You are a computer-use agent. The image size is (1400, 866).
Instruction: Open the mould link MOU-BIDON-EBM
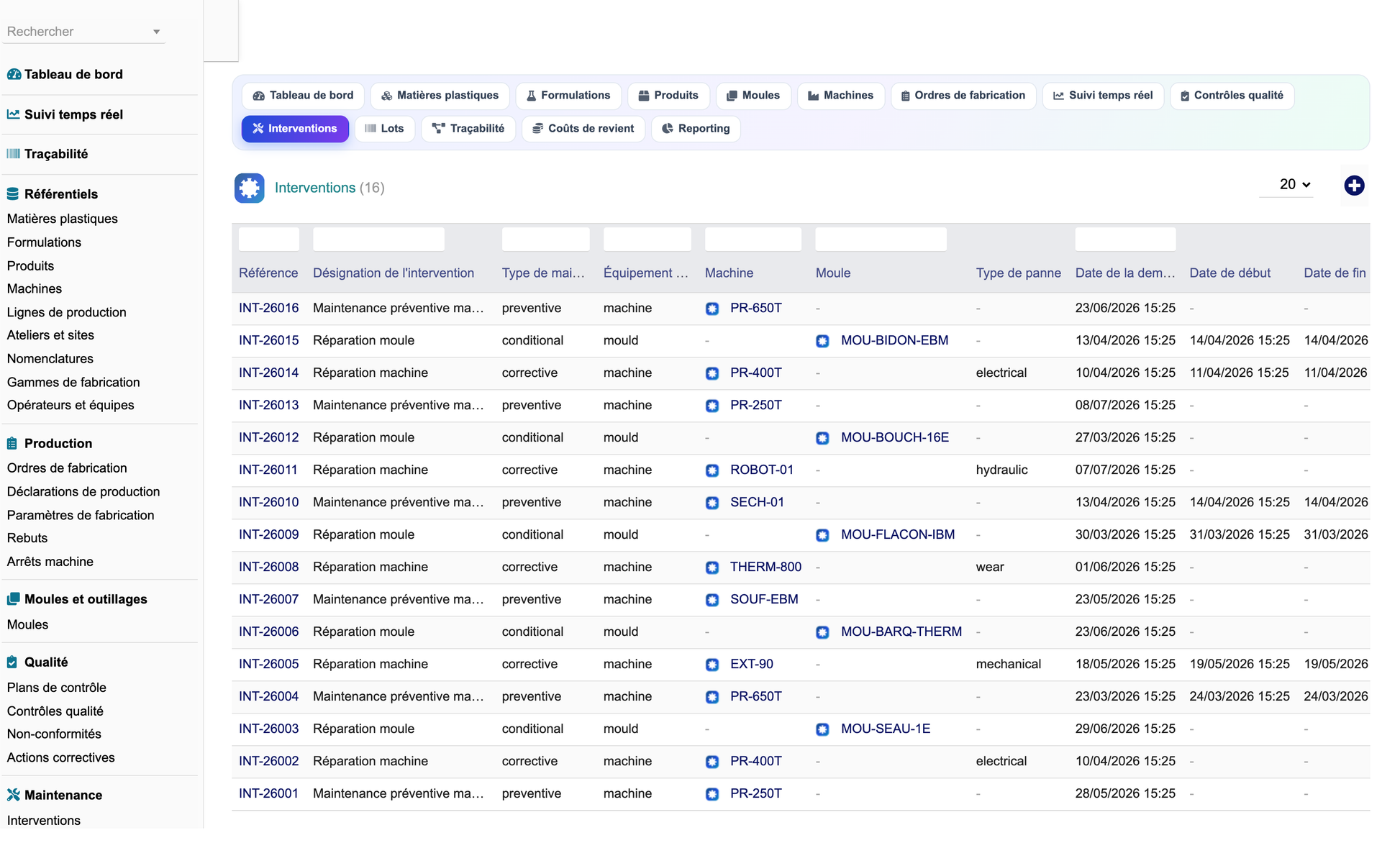point(894,340)
